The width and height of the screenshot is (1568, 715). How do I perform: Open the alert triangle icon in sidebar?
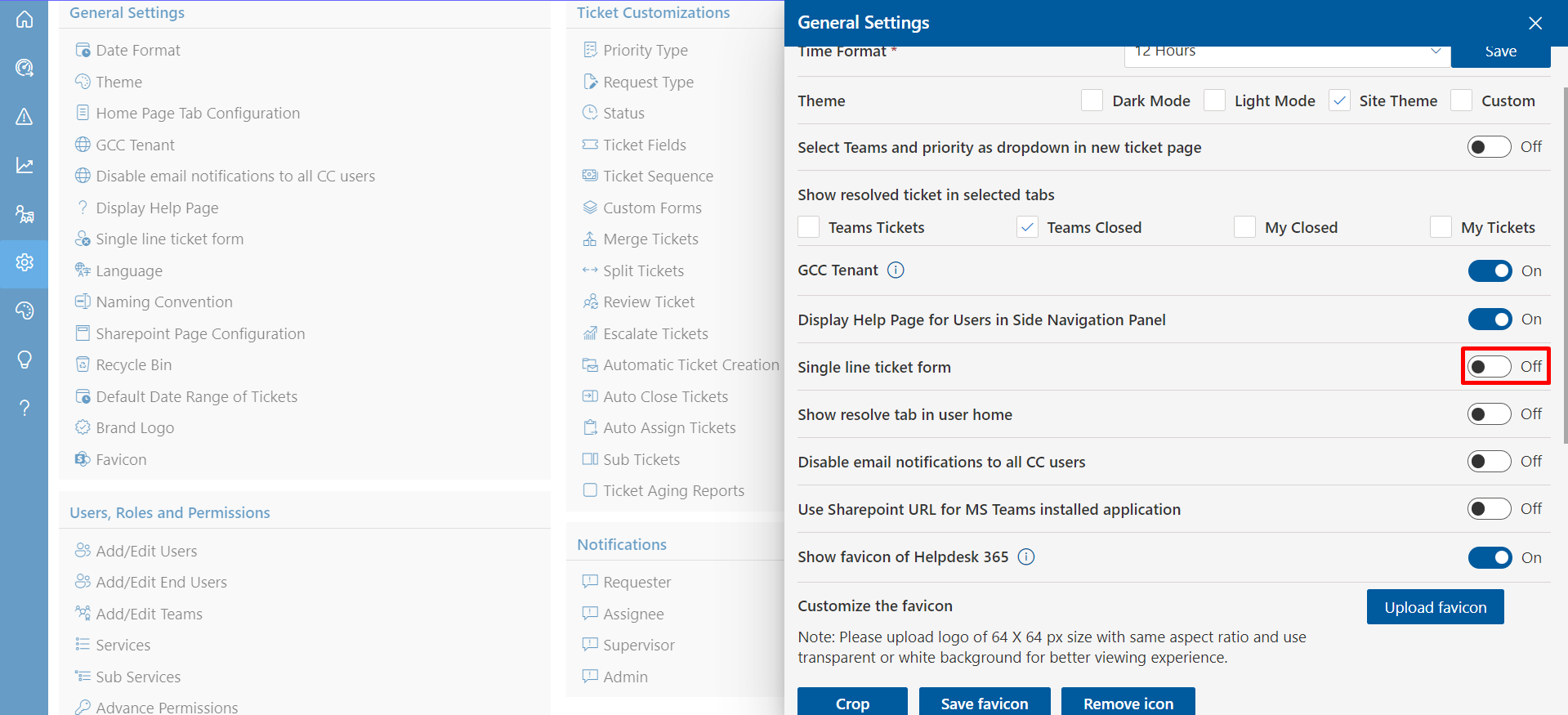click(x=25, y=117)
